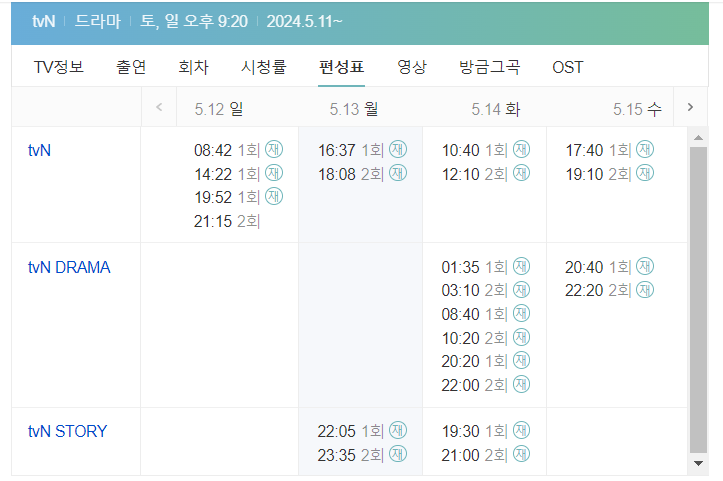Click the 19:10 2회 schedule text
Image resolution: width=723 pixels, height=481 pixels.
pos(598,174)
